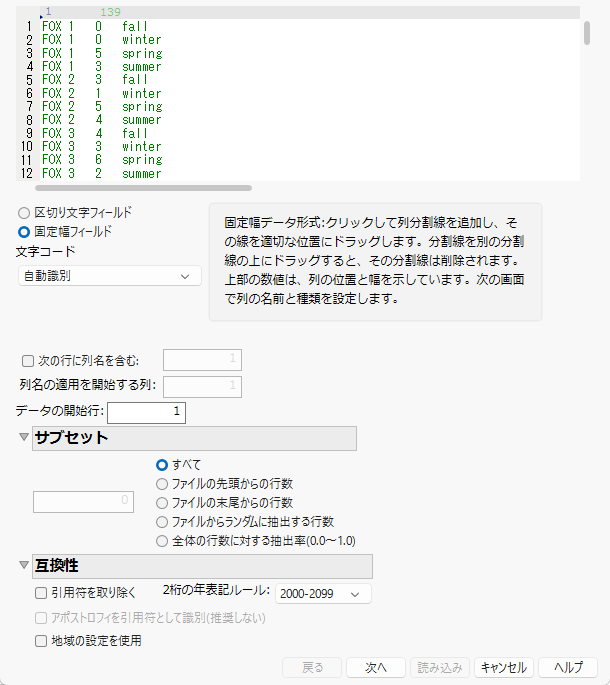
Task: Click the horizontal scrollbar under preview
Action: [143, 188]
